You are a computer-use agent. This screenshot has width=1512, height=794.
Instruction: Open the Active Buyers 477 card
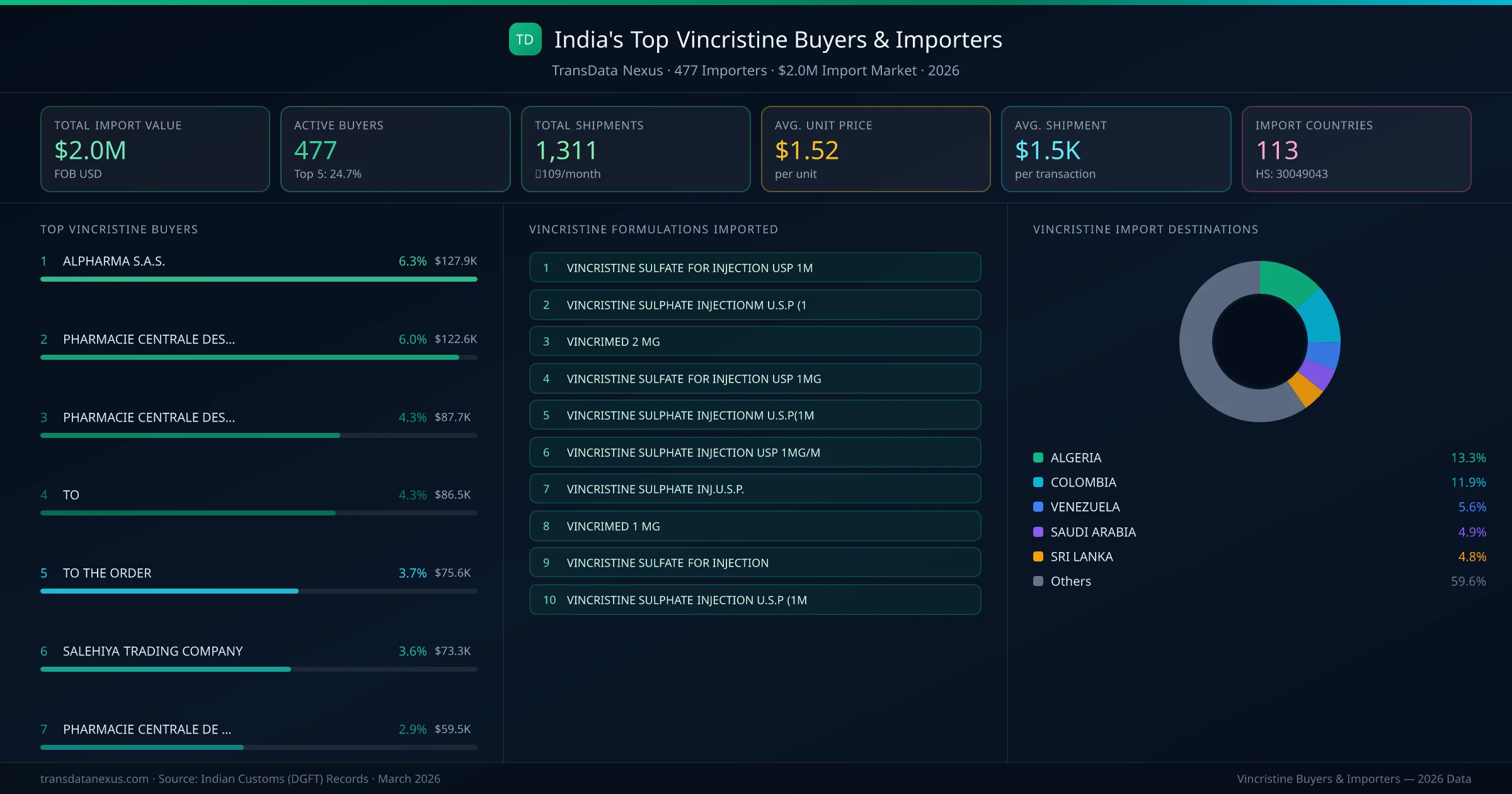pos(395,149)
